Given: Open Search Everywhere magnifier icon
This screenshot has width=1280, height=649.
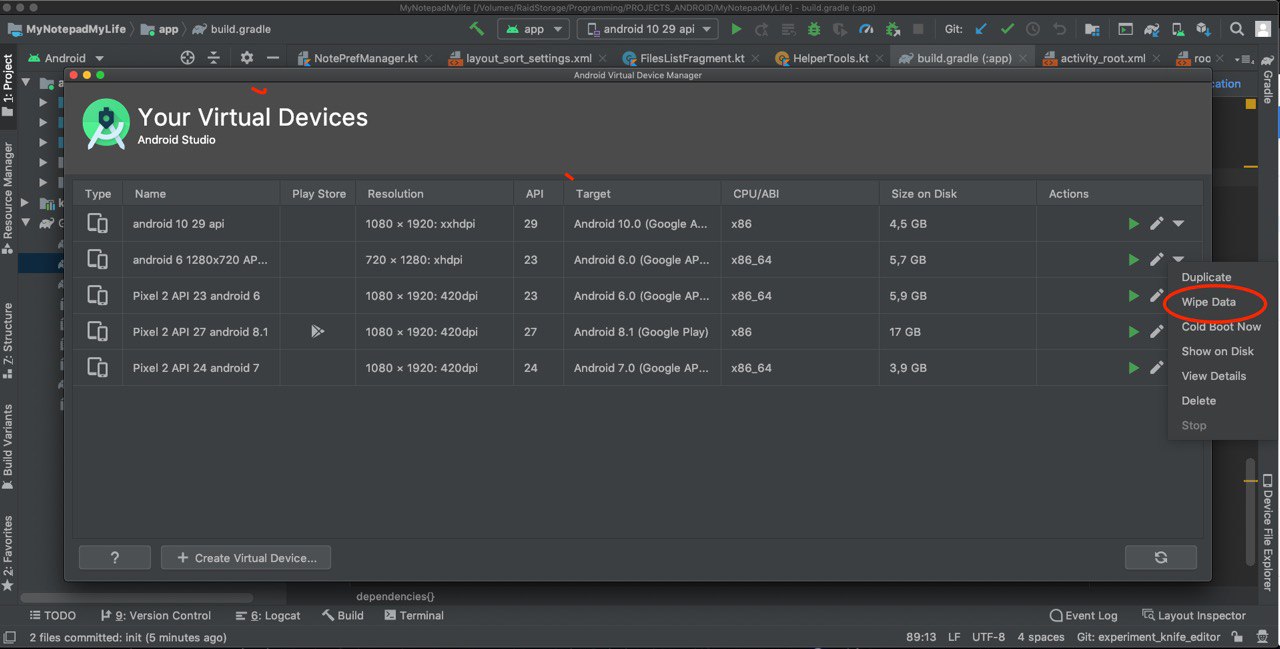Looking at the screenshot, I should (1237, 29).
